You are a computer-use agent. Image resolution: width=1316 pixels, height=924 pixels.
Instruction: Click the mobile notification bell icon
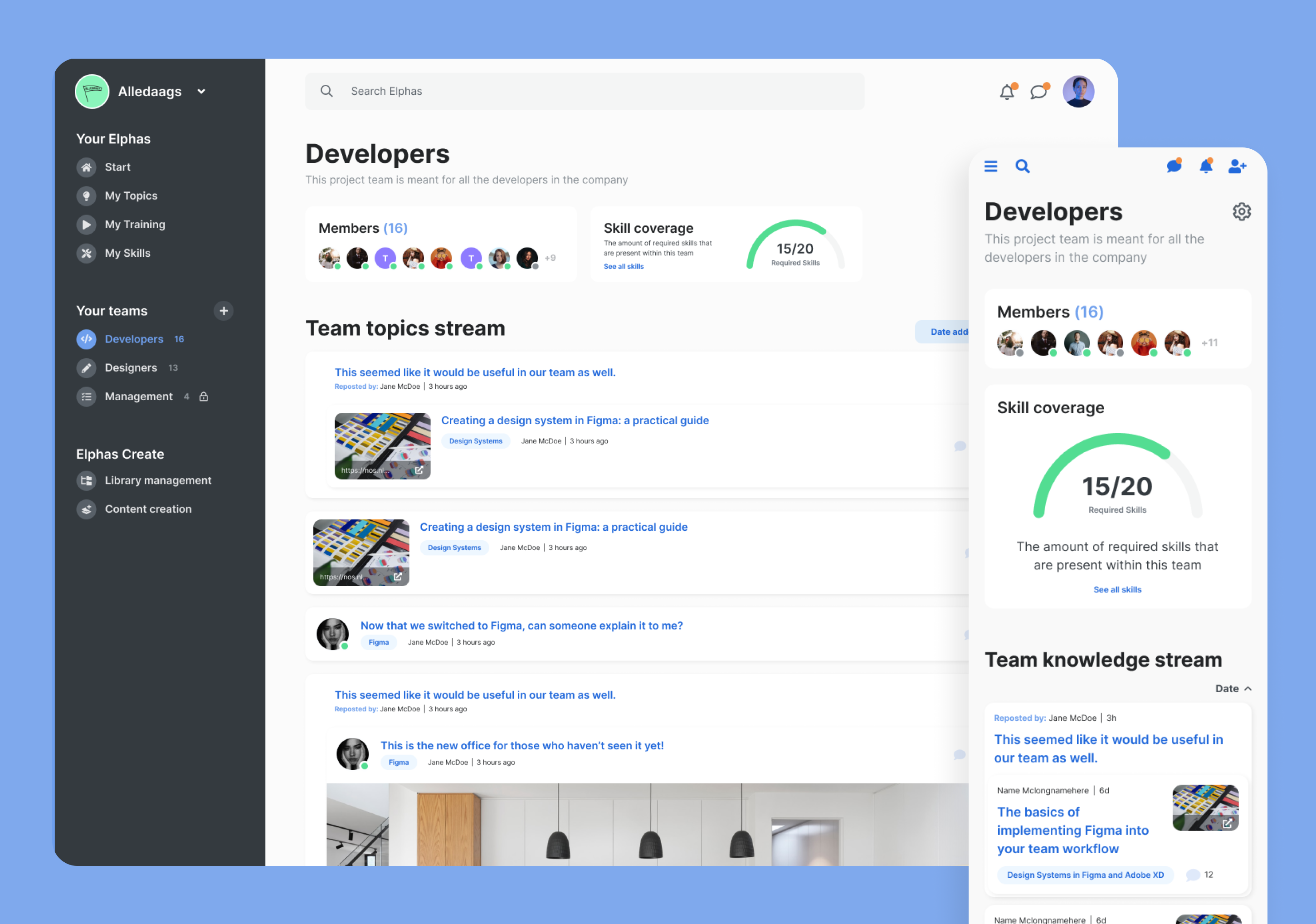1205,166
